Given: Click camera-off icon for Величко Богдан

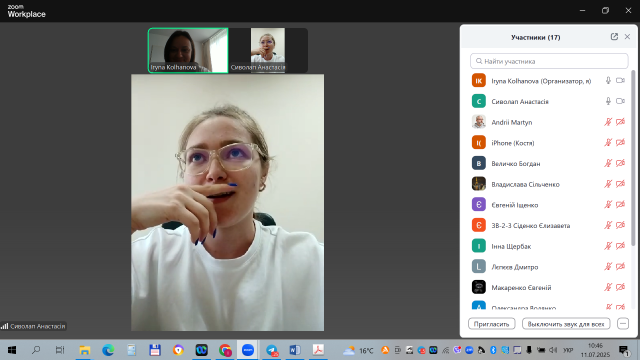Looking at the screenshot, I should [x=620, y=163].
